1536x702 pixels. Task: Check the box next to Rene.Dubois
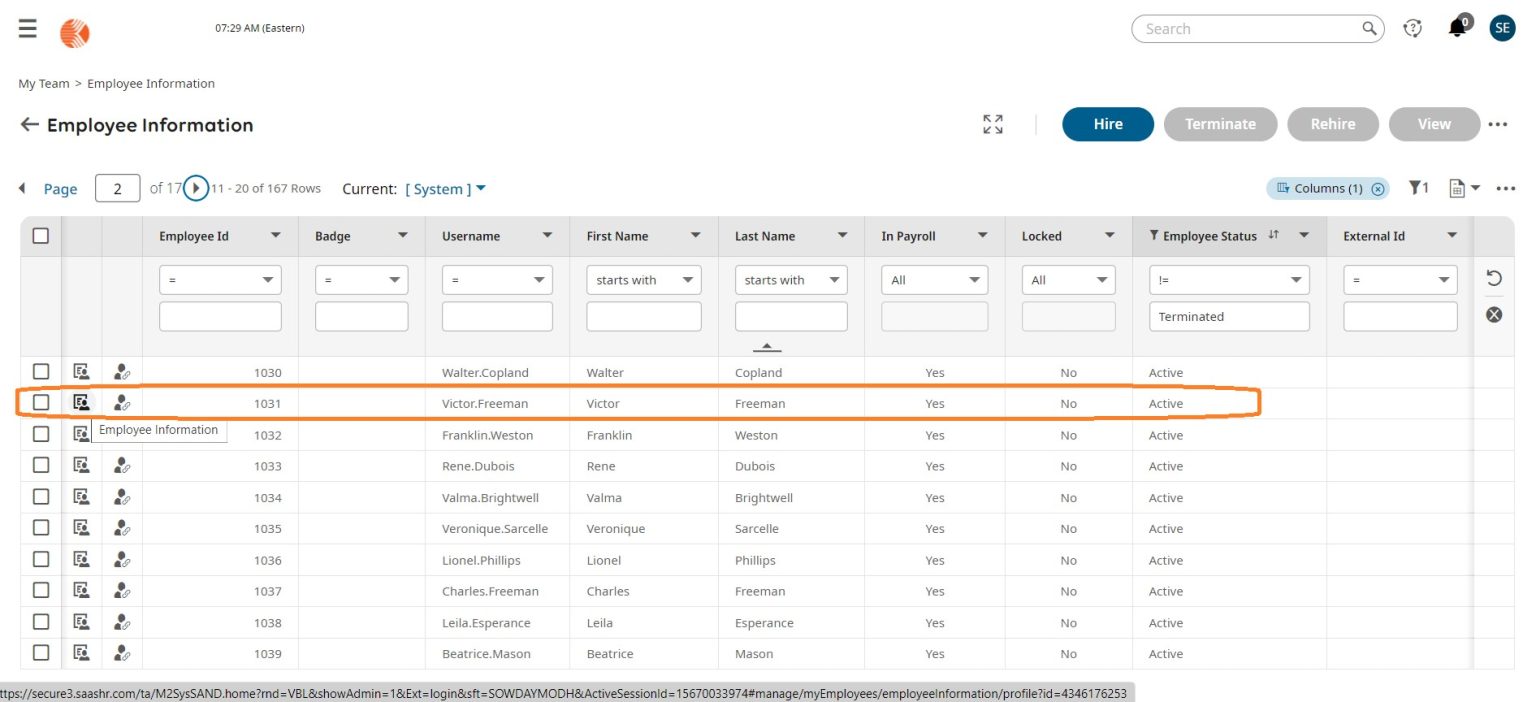pyautogui.click(x=41, y=465)
